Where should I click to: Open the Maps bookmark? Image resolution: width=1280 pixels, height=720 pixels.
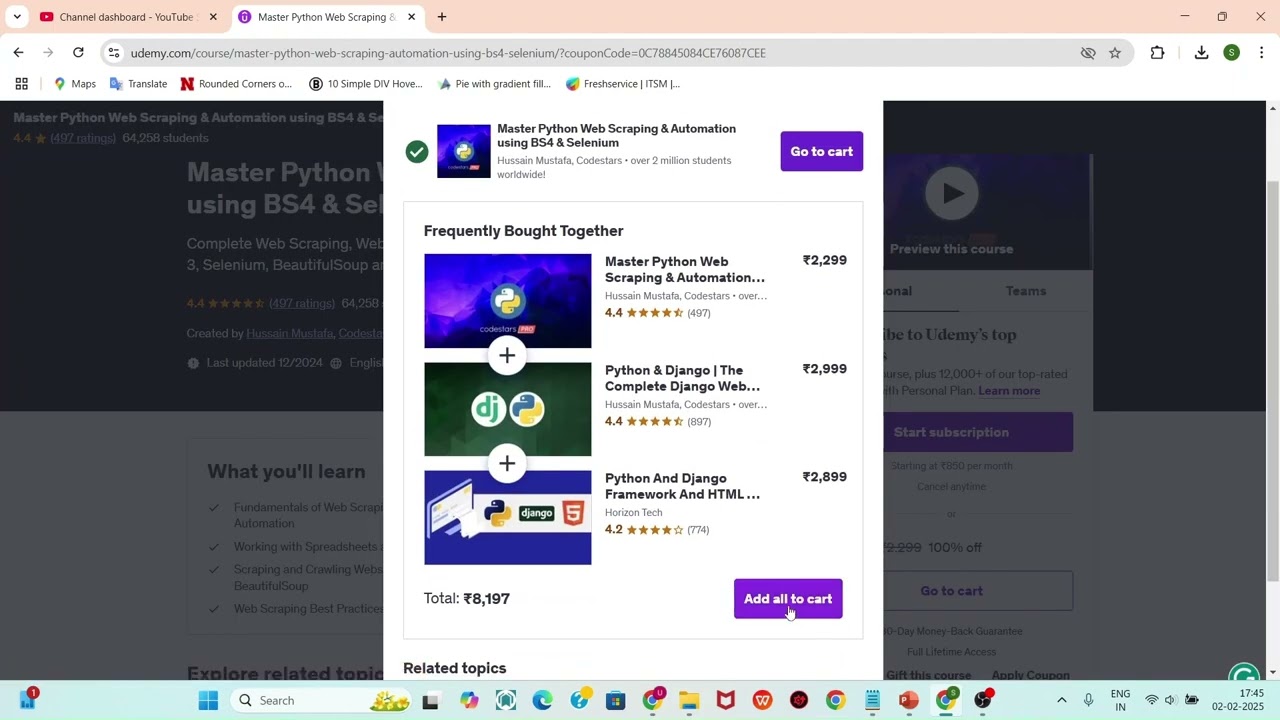pos(75,84)
